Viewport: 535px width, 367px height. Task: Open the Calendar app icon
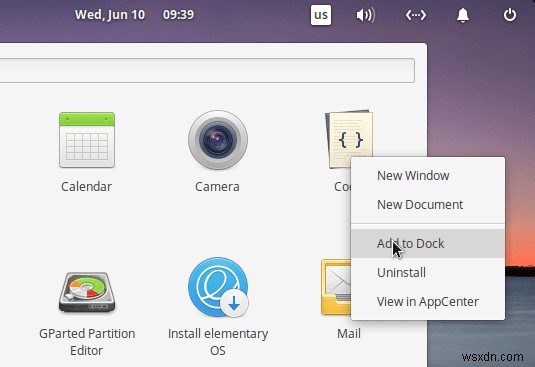87,140
